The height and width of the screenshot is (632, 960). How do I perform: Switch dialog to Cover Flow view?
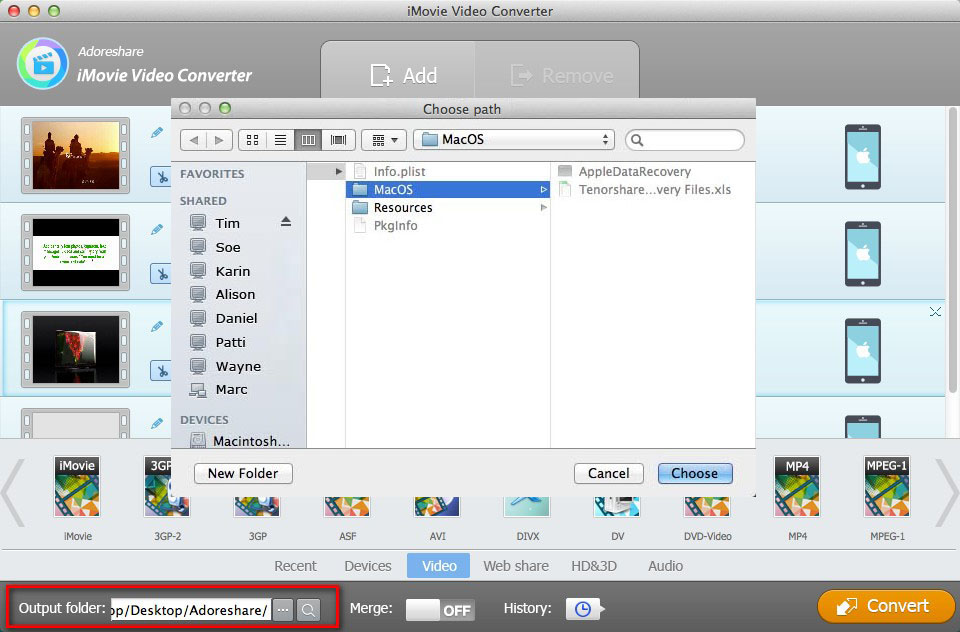coord(339,140)
